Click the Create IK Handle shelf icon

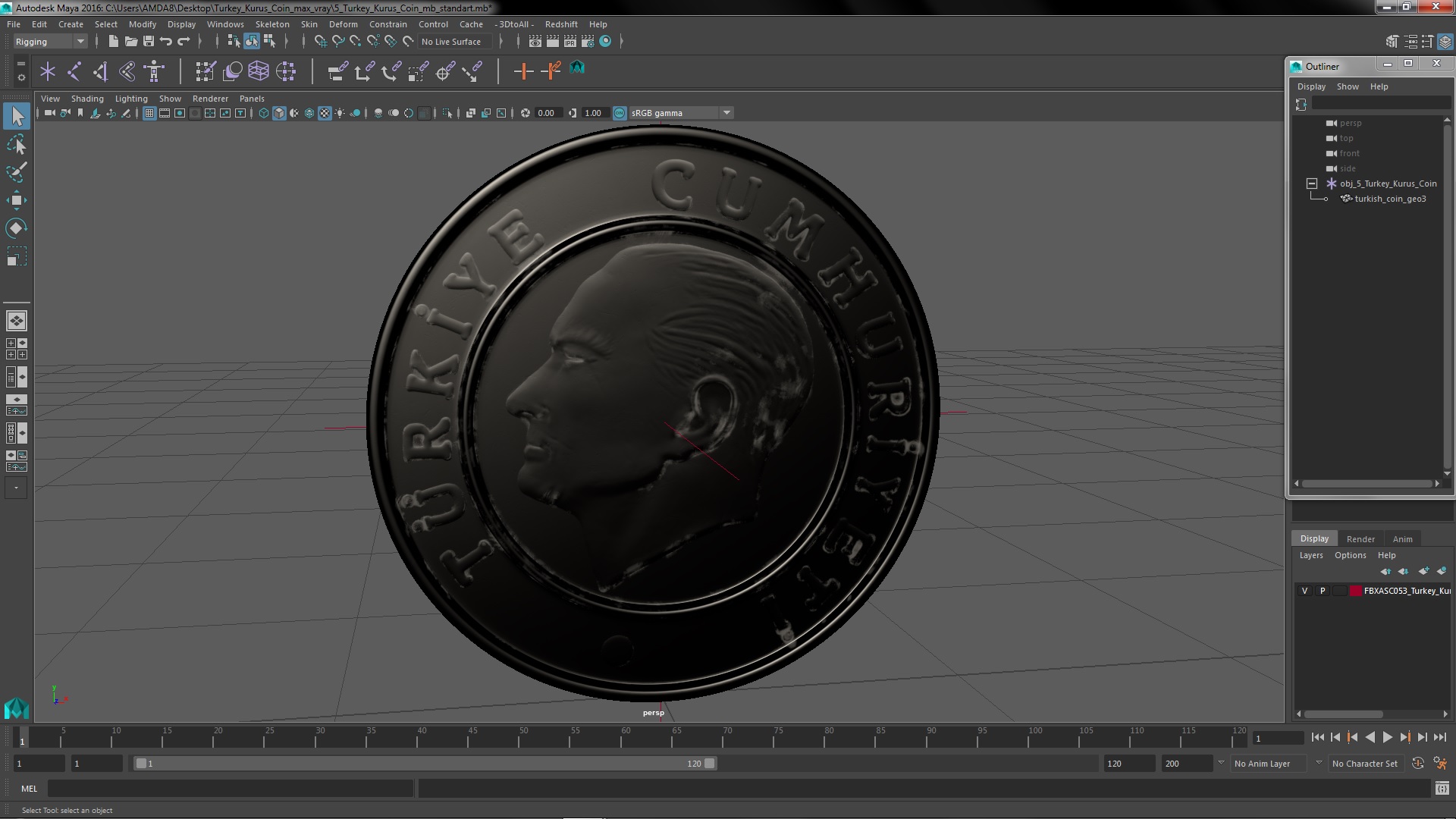pyautogui.click(x=101, y=71)
